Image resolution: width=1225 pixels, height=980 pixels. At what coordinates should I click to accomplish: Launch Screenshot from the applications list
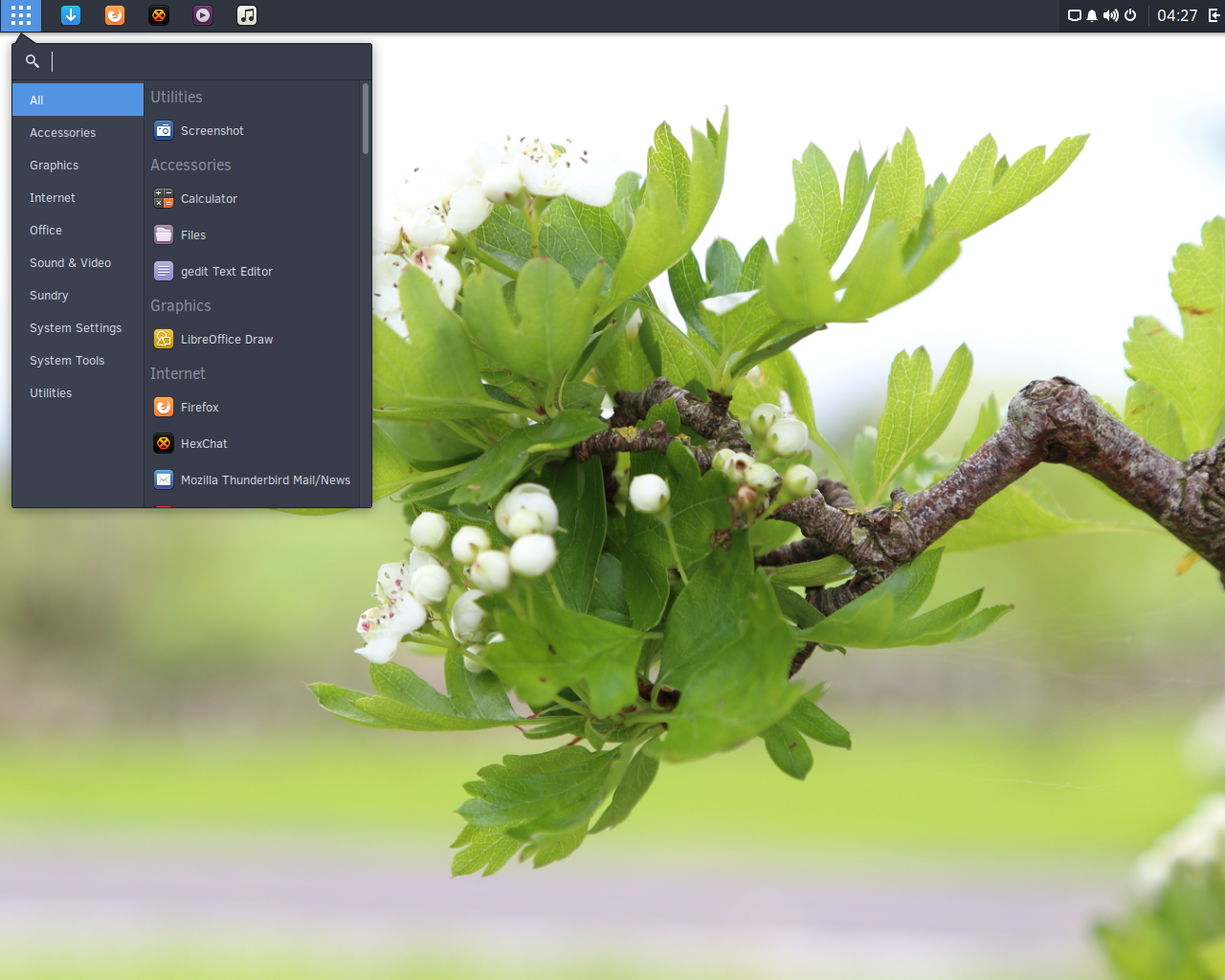253,131
